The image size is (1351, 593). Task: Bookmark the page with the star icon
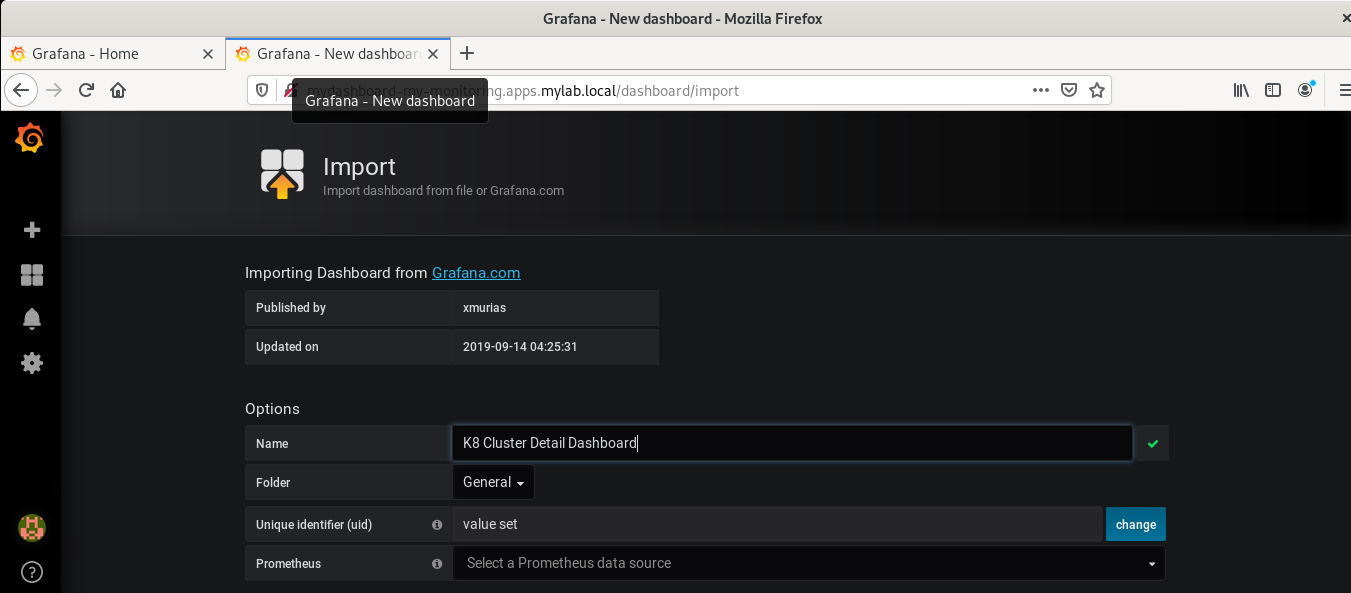[1096, 90]
